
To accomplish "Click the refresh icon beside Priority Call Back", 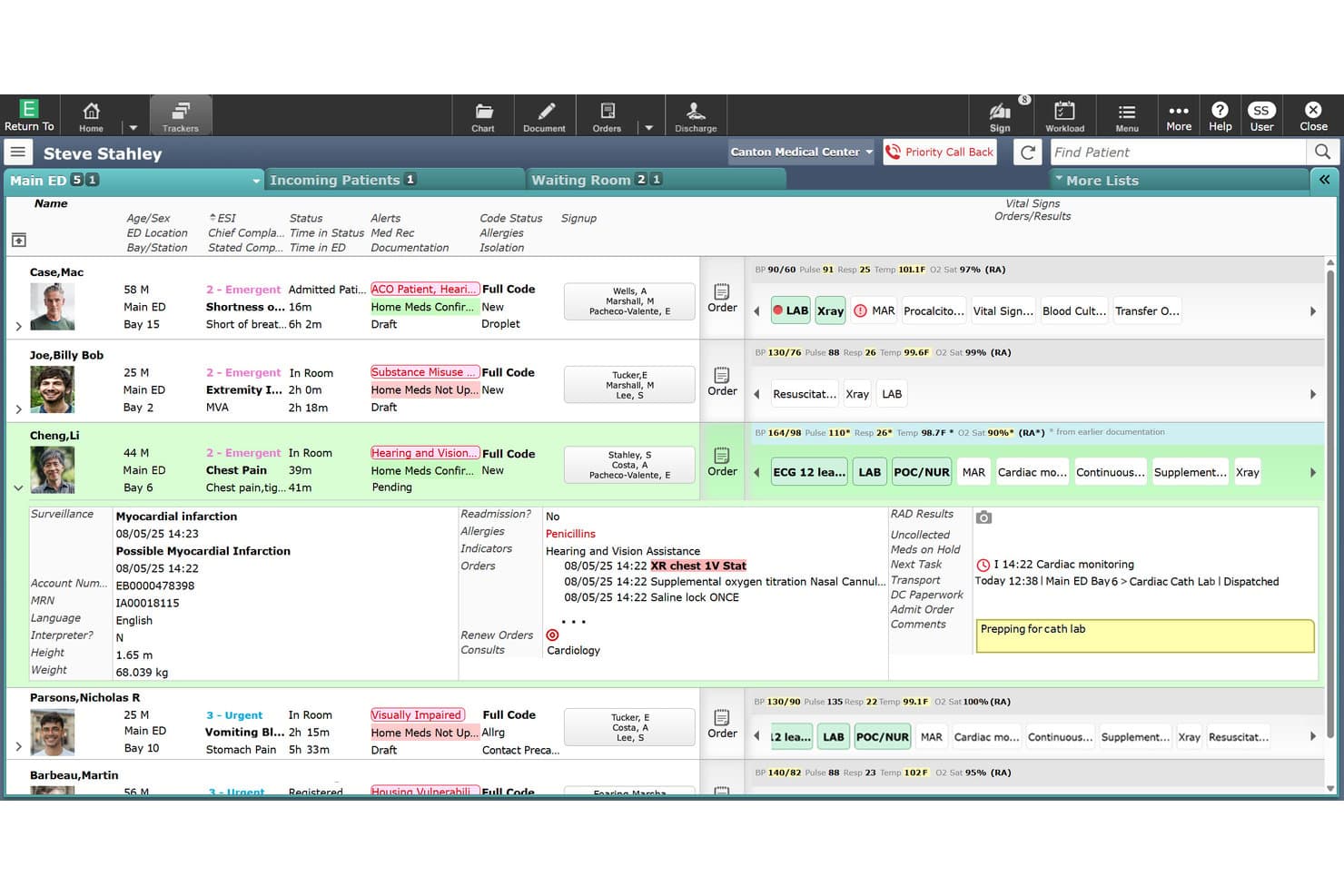I will [1027, 153].
